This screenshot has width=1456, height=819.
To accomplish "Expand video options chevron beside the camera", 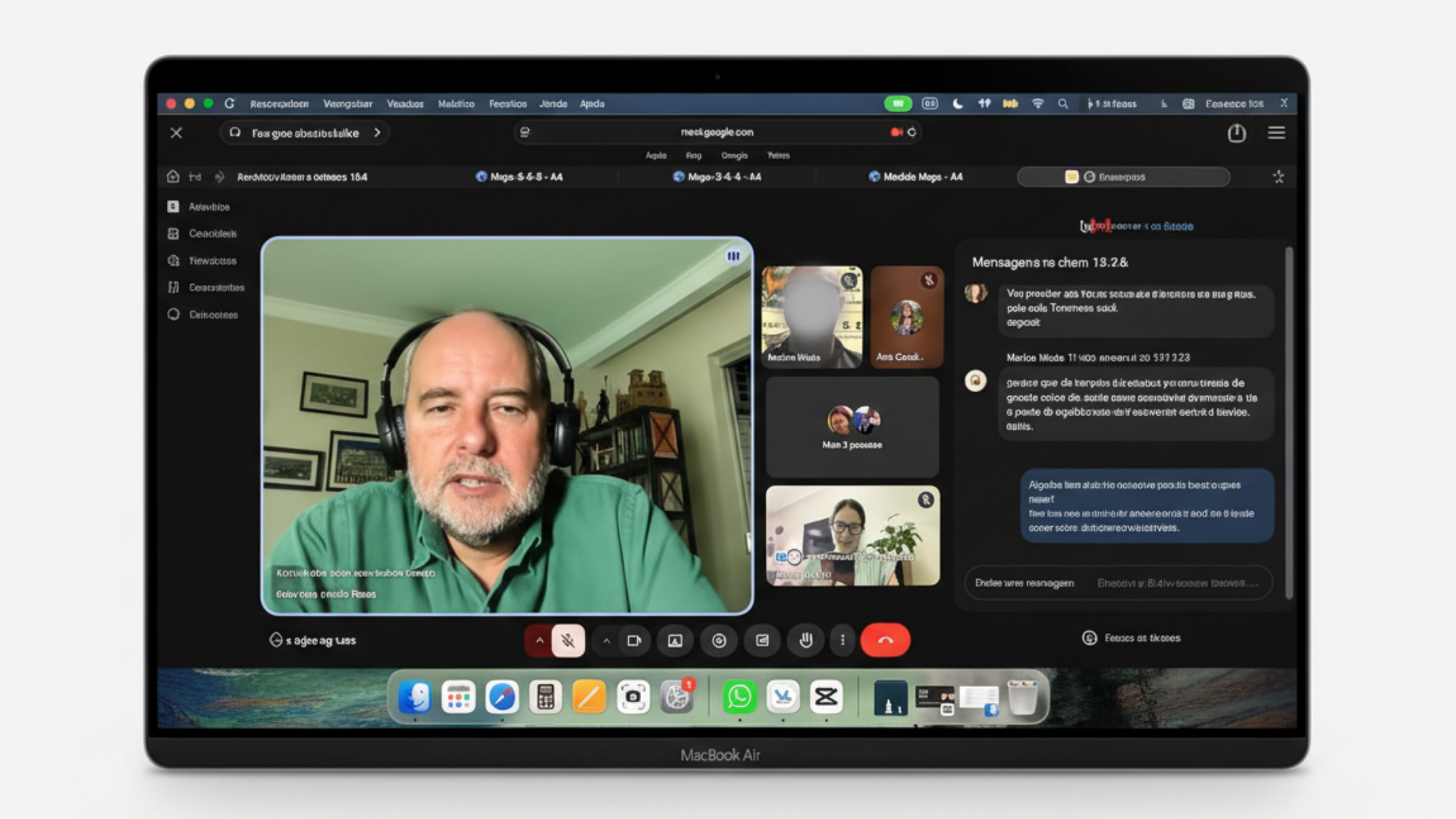I will [x=606, y=641].
